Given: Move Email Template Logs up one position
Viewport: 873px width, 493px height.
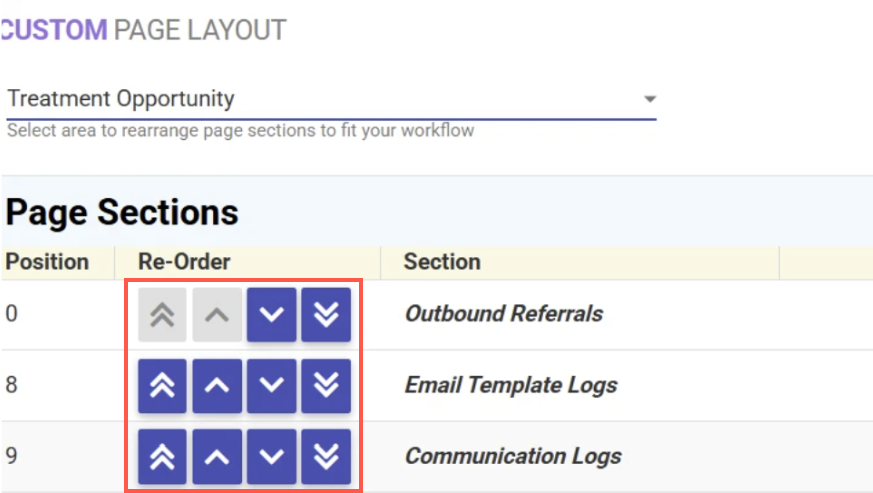Looking at the screenshot, I should click(217, 386).
